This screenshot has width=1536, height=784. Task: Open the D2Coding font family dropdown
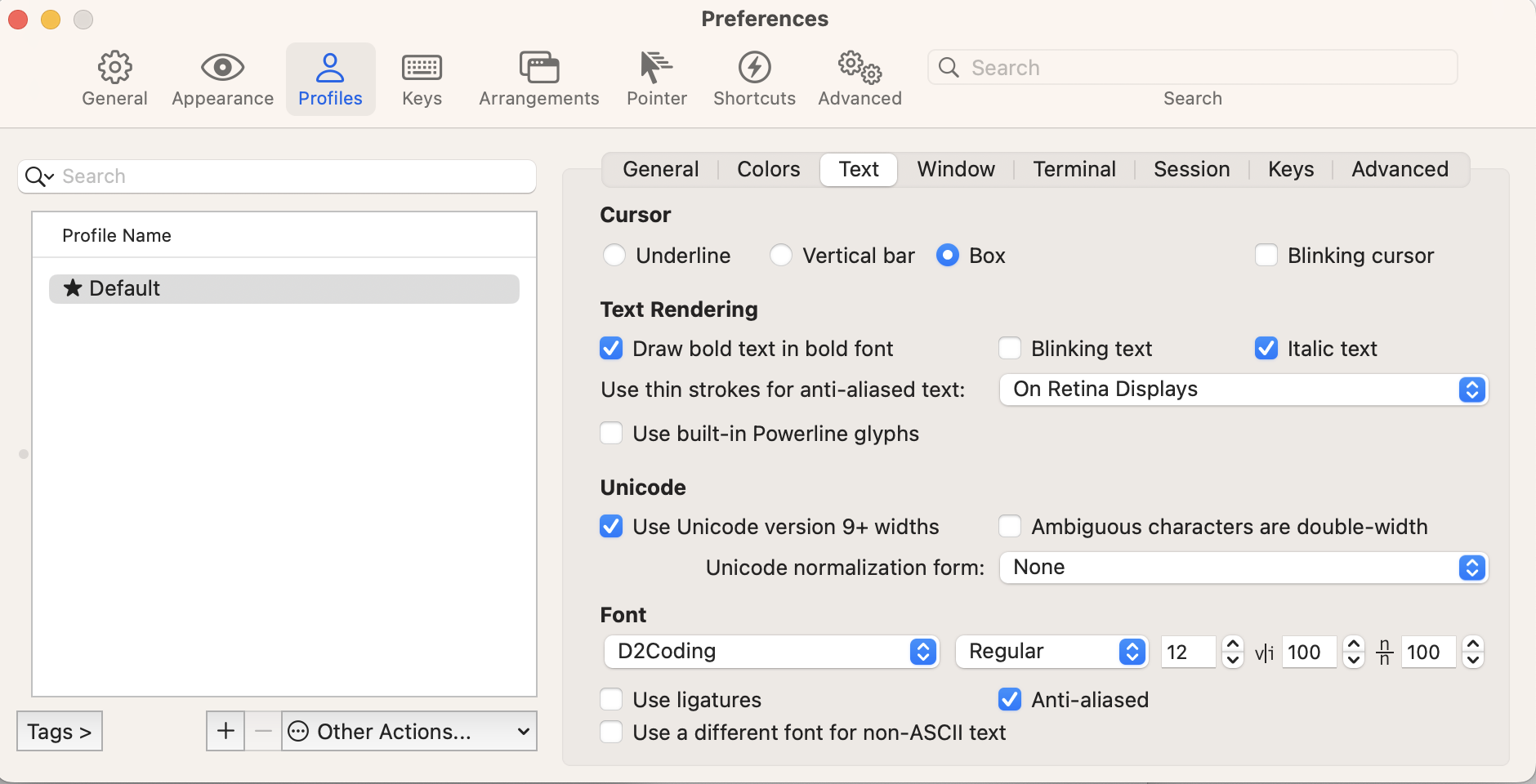point(771,652)
